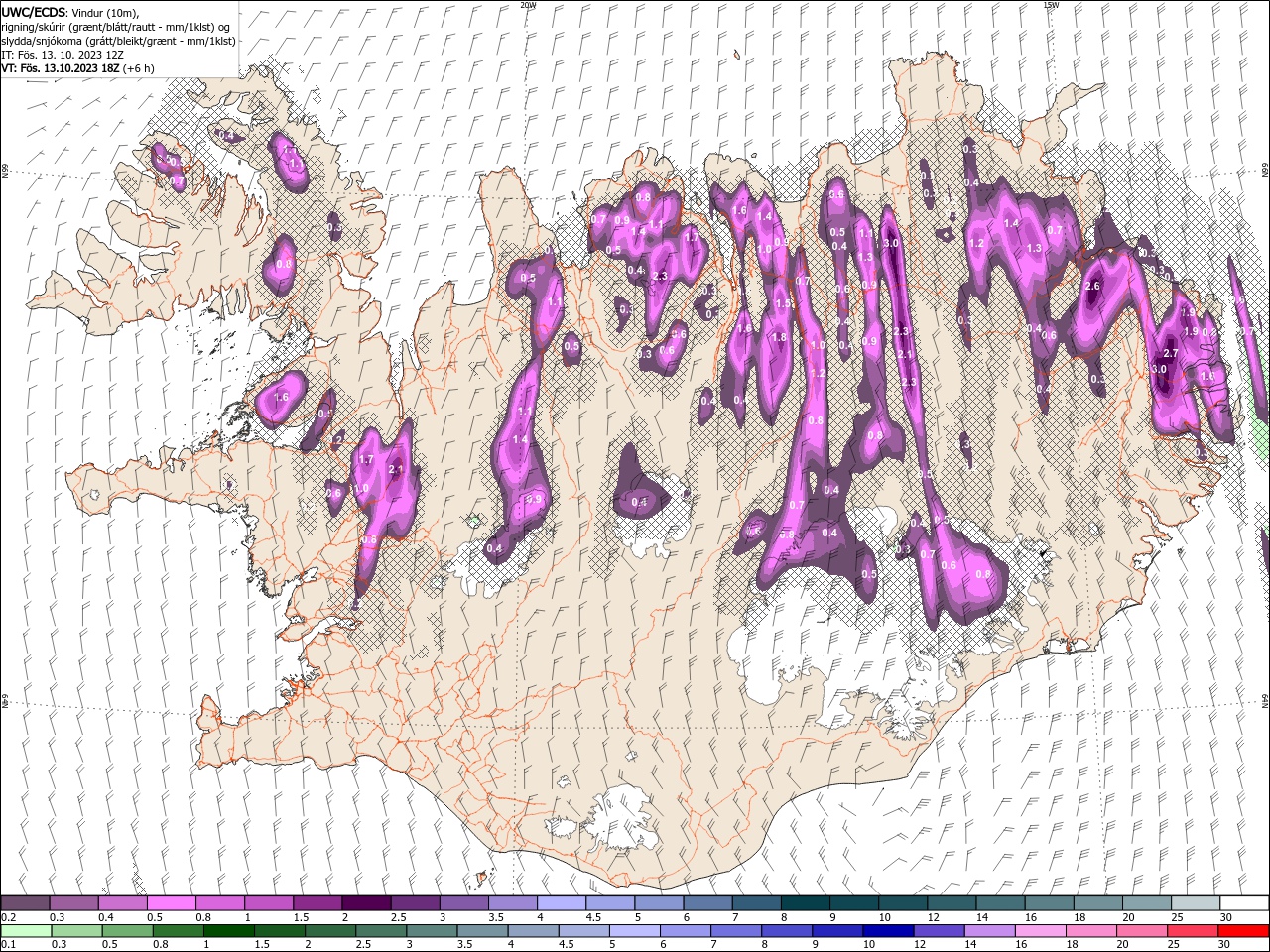The height and width of the screenshot is (952, 1270).
Task: Select the 0.2 swatch in the upper snow legend
Action: tap(25, 903)
